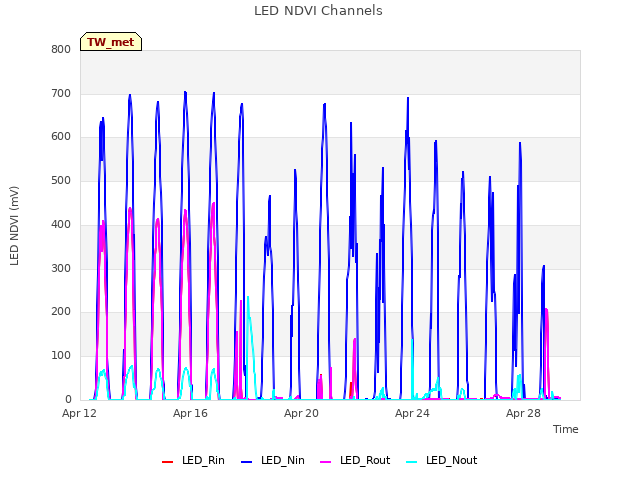This screenshot has width=640, height=480.
Task: Click the 800 y-axis tick label
Action: click(x=61, y=50)
